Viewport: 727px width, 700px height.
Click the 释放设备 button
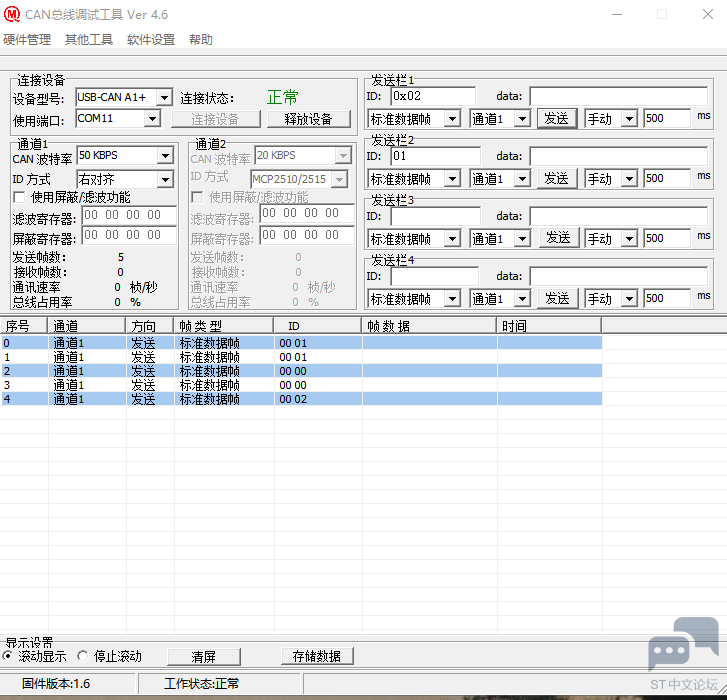pyautogui.click(x=308, y=120)
